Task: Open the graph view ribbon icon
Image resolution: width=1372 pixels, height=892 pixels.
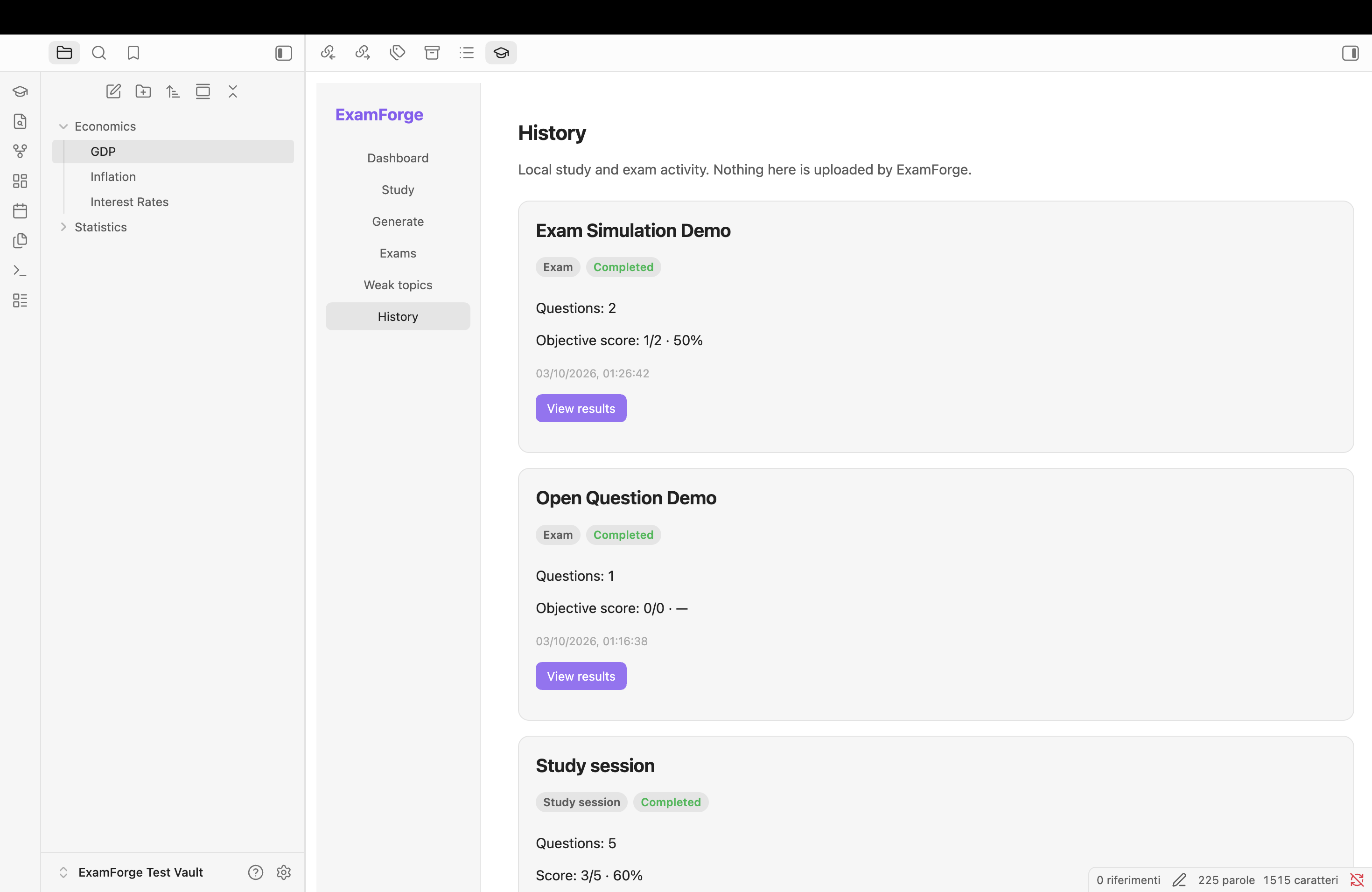Action: pyautogui.click(x=20, y=151)
